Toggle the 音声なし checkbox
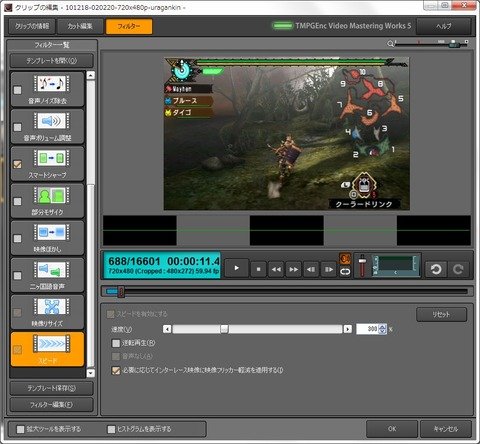This screenshot has width=480, height=444. pos(116,356)
